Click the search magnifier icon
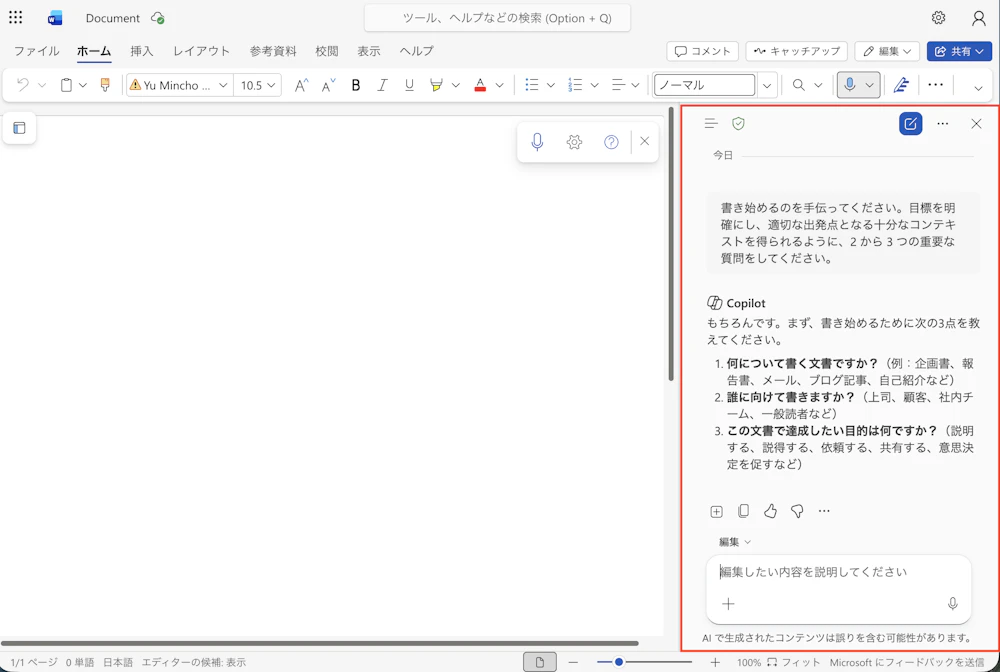Viewport: 1000px width, 672px height. [798, 85]
